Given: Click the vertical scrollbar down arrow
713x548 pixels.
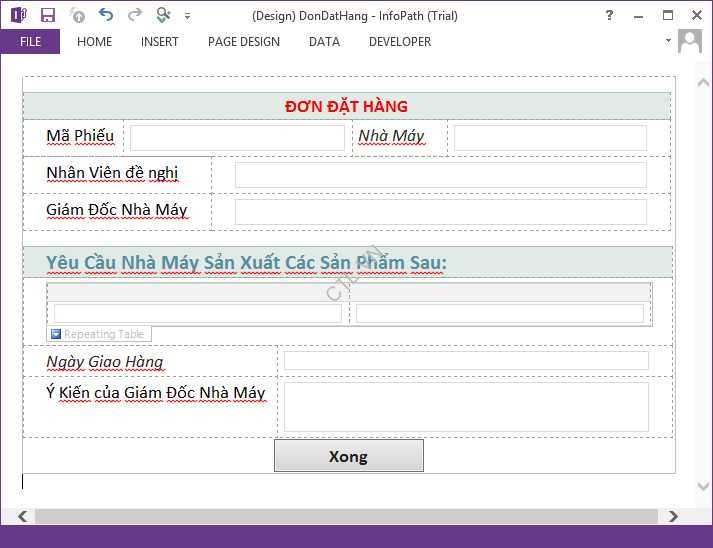Looking at the screenshot, I should click(x=703, y=486).
